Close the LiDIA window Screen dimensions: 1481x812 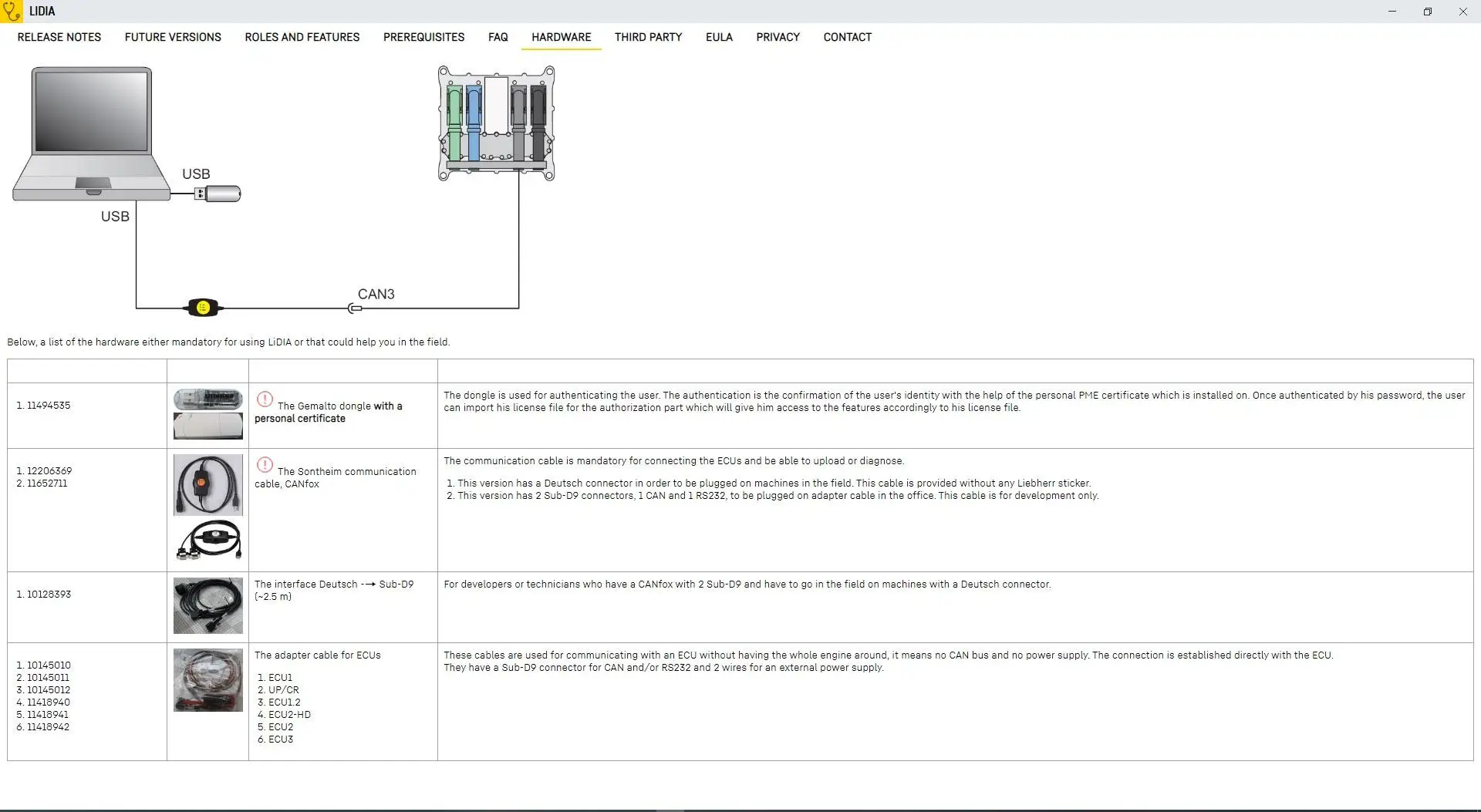[1463, 12]
